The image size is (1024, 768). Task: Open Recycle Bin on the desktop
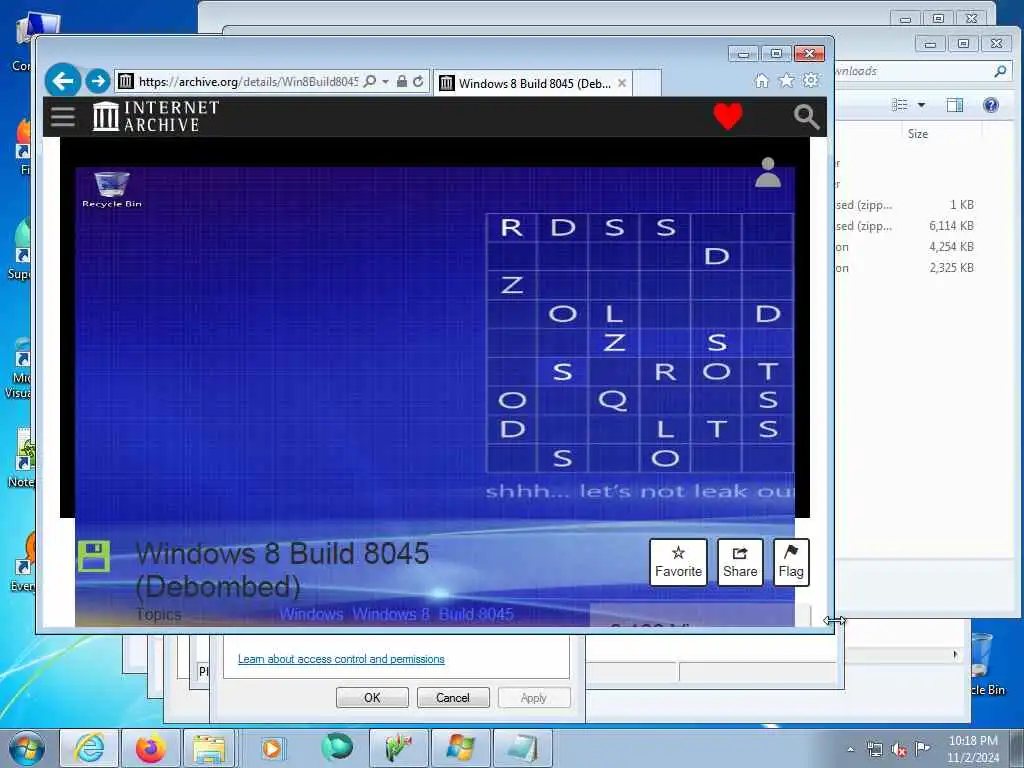click(x=984, y=664)
